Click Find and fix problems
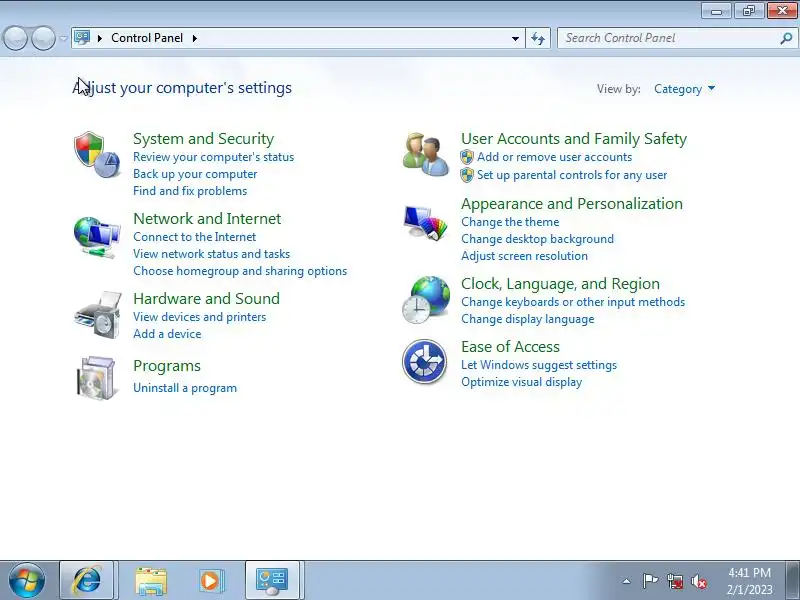800x600 pixels. [x=190, y=191]
